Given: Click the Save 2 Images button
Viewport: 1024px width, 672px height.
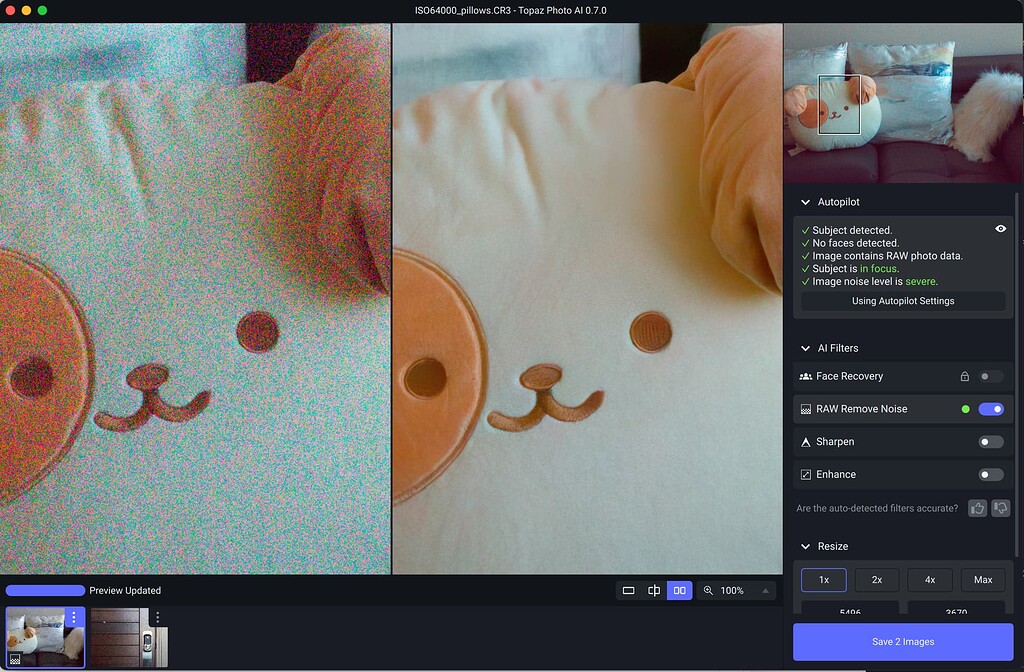Looking at the screenshot, I should pos(903,641).
